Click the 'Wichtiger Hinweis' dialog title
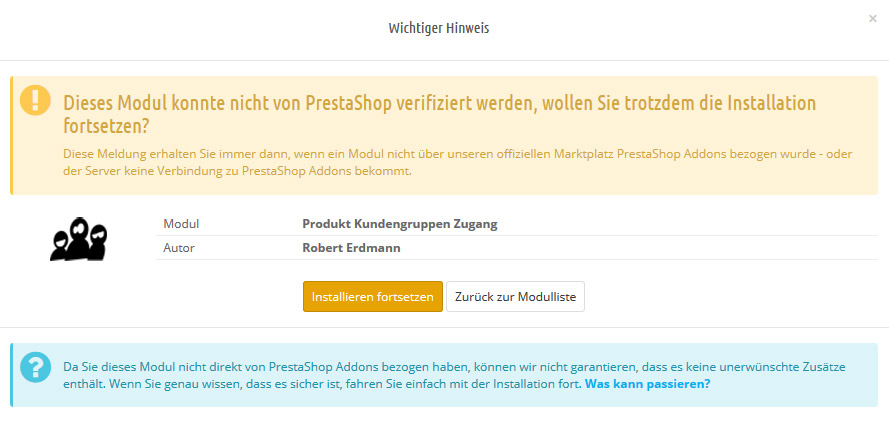This screenshot has width=889, height=432. click(x=439, y=28)
